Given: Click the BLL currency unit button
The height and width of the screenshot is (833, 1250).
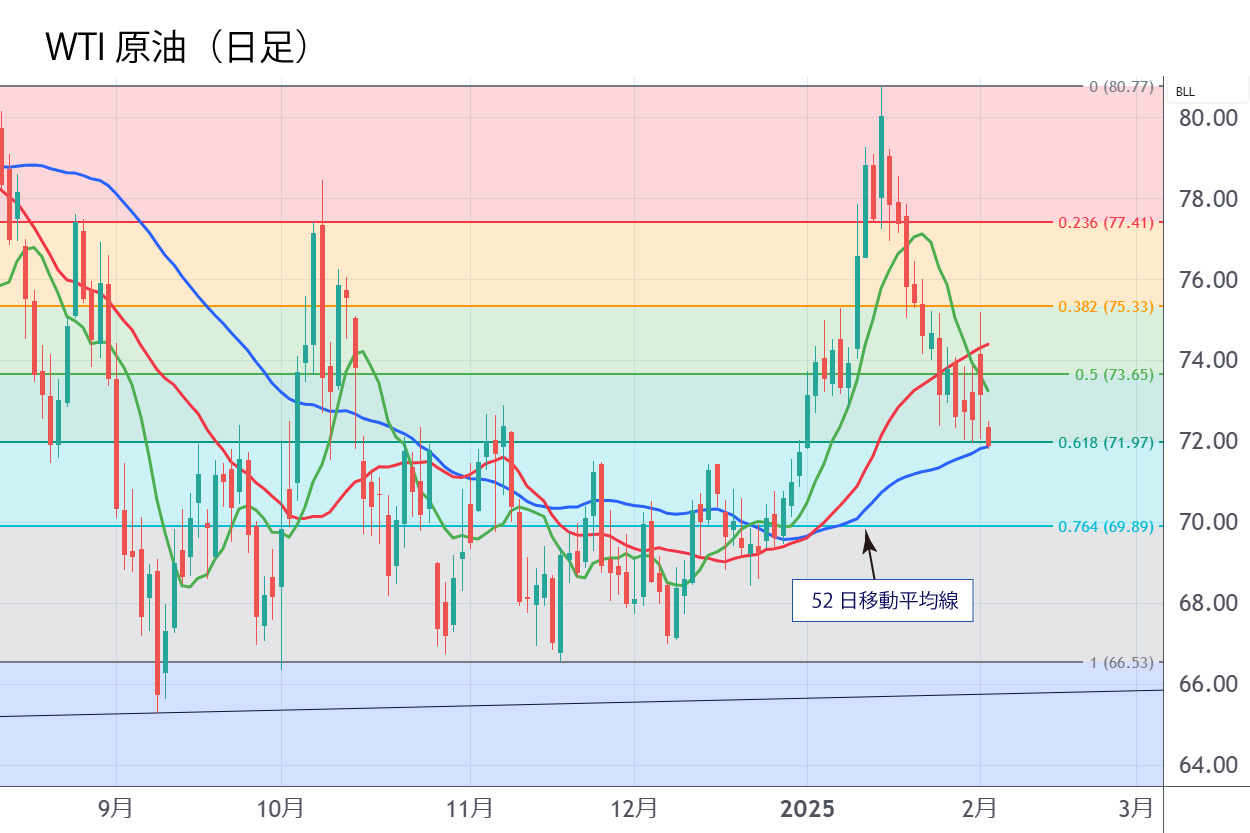Looking at the screenshot, I should pyautogui.click(x=1185, y=92).
